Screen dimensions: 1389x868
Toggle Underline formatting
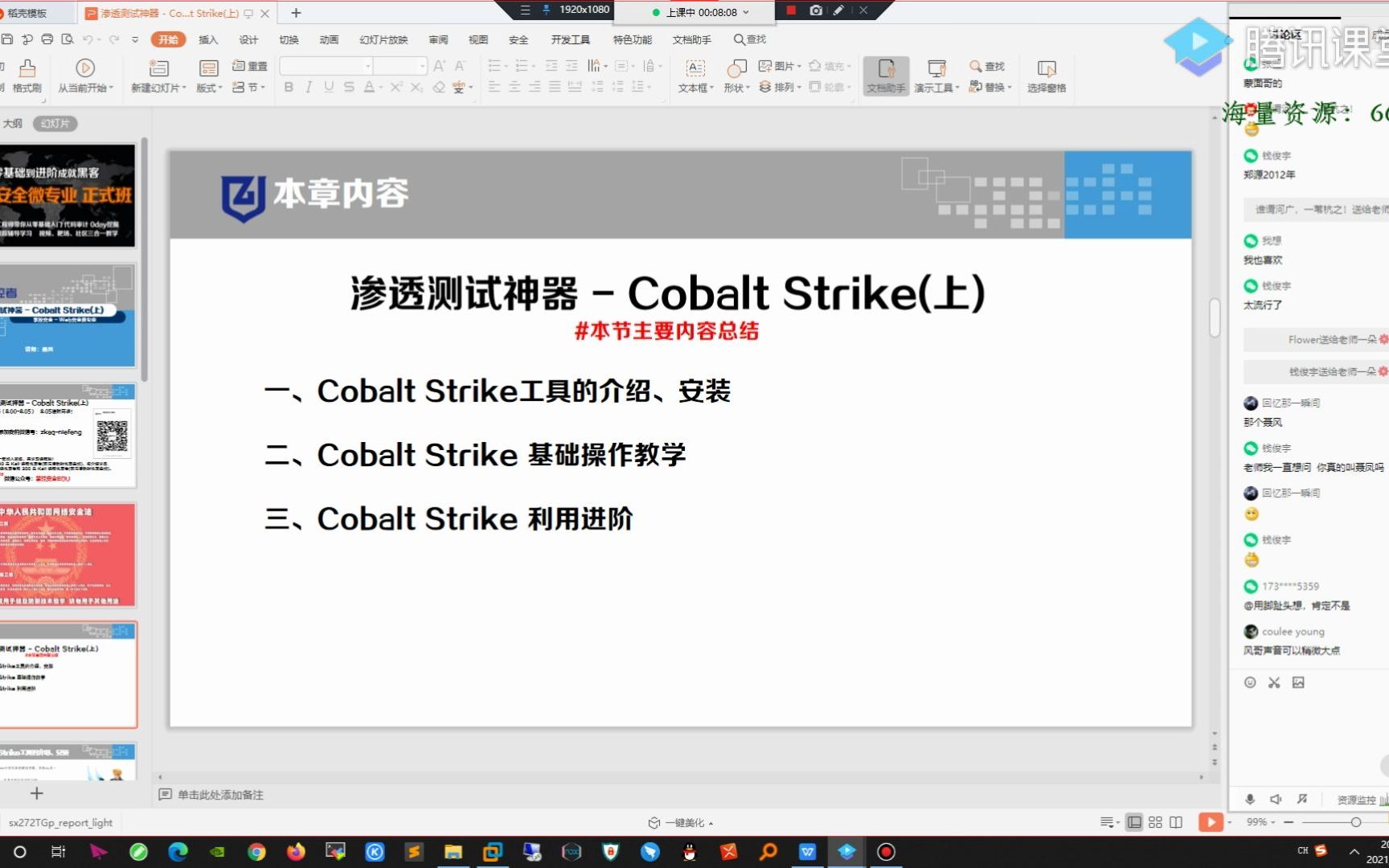329,87
